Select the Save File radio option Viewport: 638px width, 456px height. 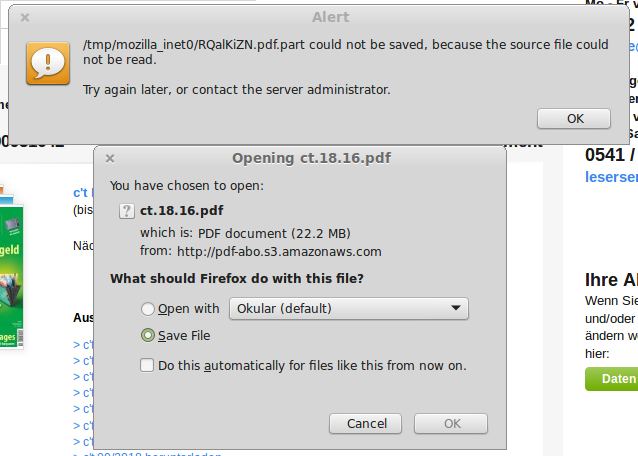(148, 336)
